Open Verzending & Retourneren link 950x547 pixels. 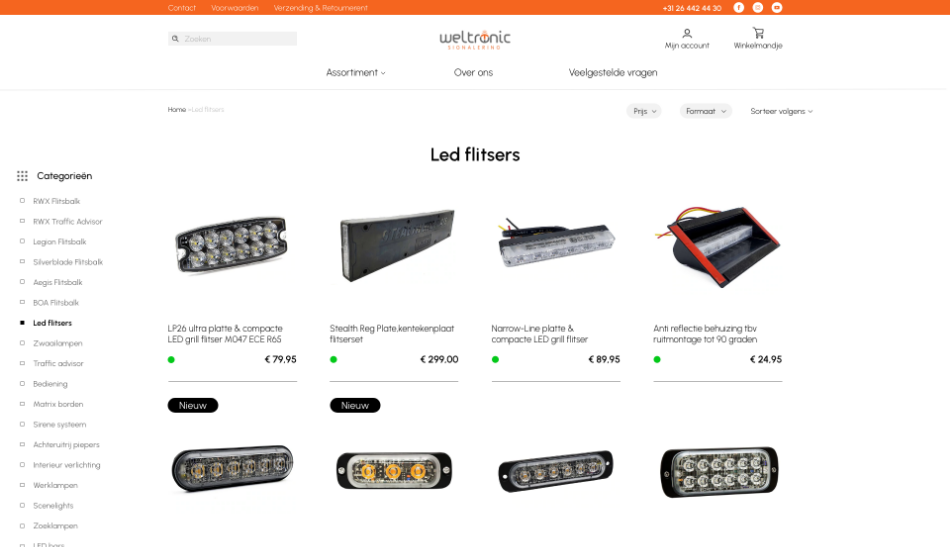(321, 8)
